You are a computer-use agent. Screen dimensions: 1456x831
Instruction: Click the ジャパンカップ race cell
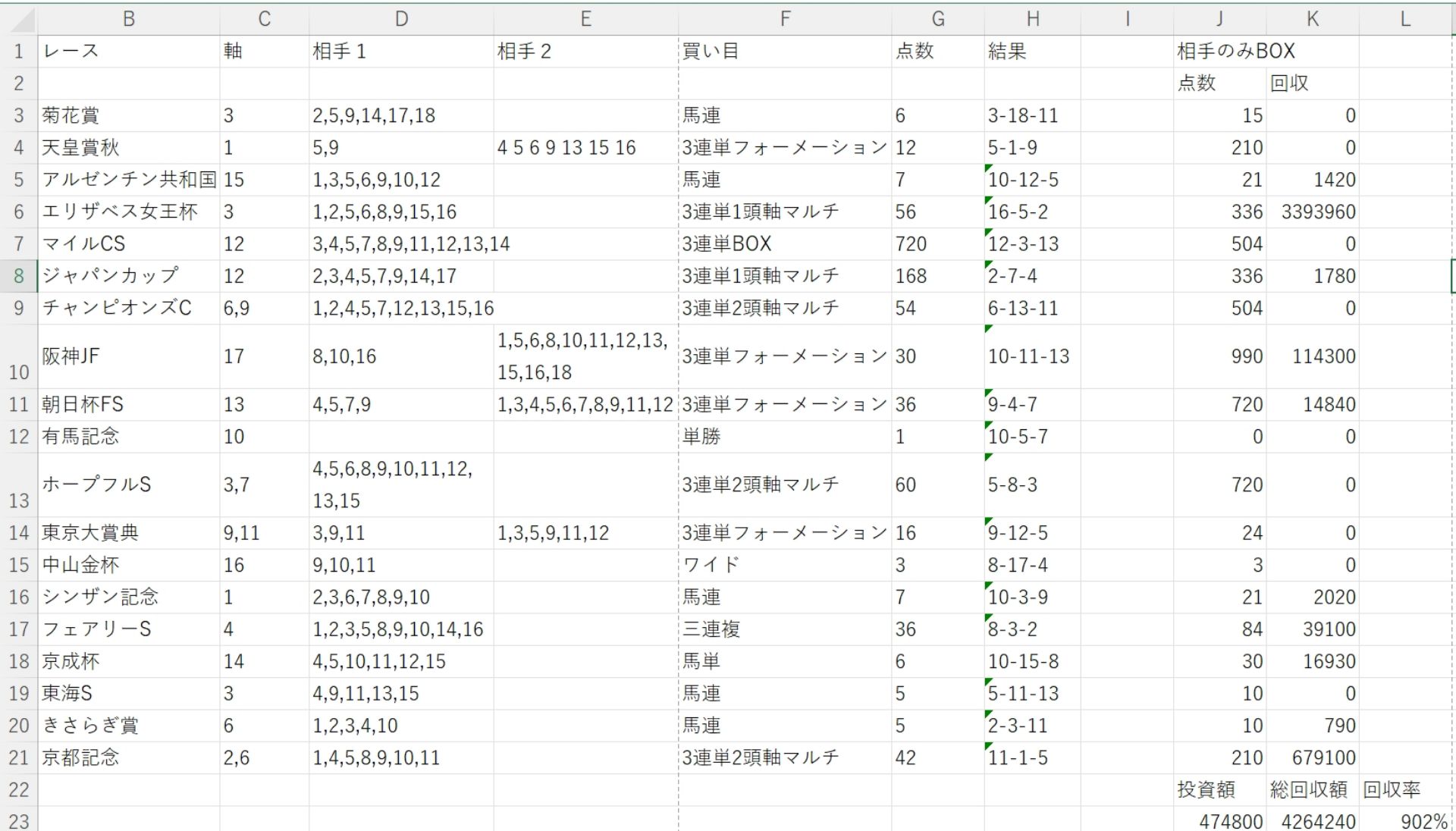111,276
